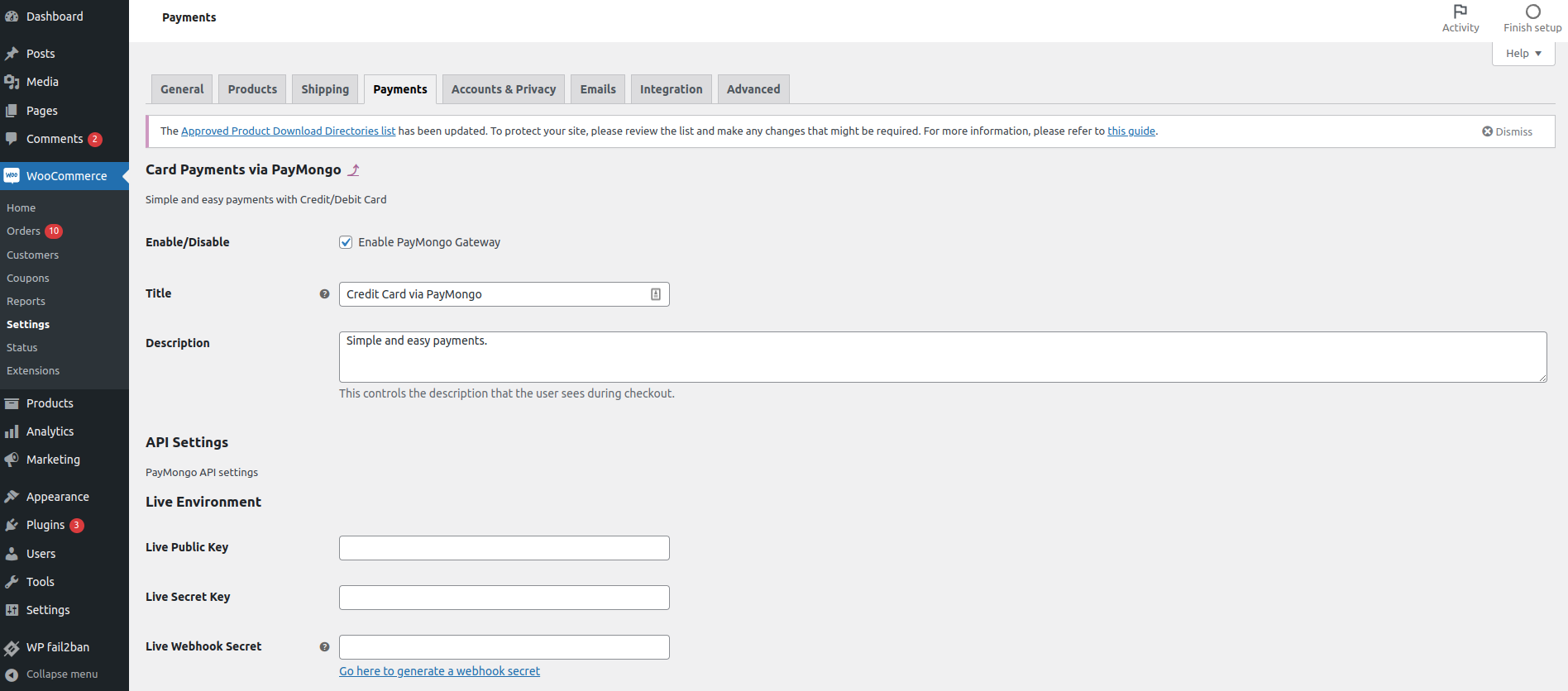Viewport: 1568px width, 691px height.
Task: Click the Analytics bar chart icon
Action: [12, 431]
